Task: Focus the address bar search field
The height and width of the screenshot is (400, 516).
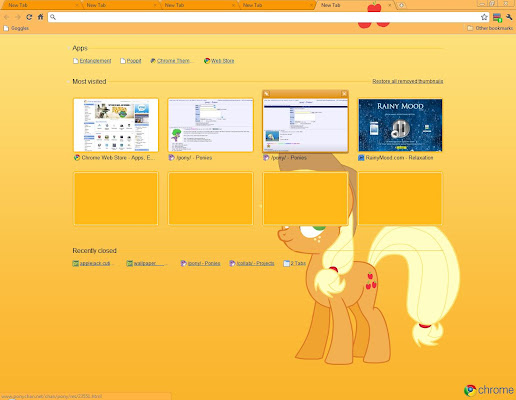Action: [x=269, y=17]
